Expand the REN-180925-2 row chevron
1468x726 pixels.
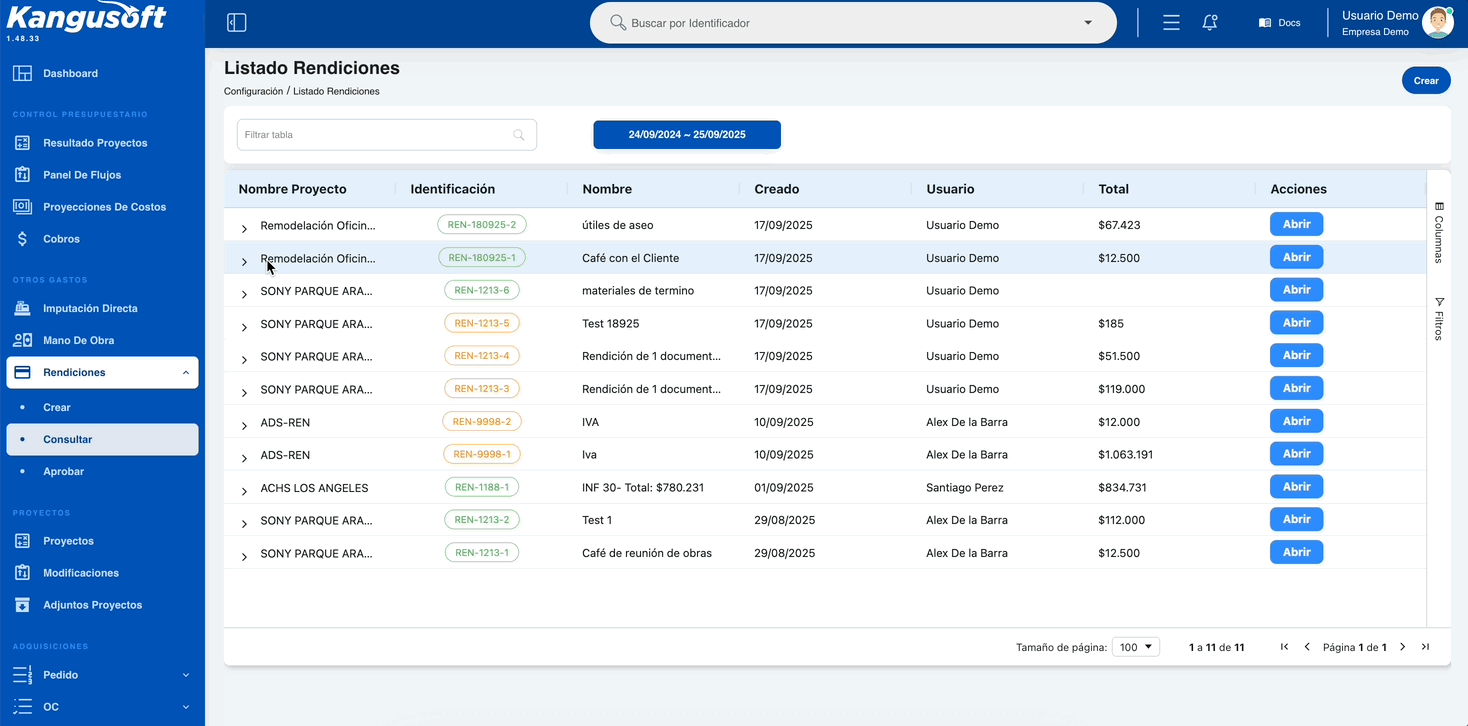coord(244,229)
